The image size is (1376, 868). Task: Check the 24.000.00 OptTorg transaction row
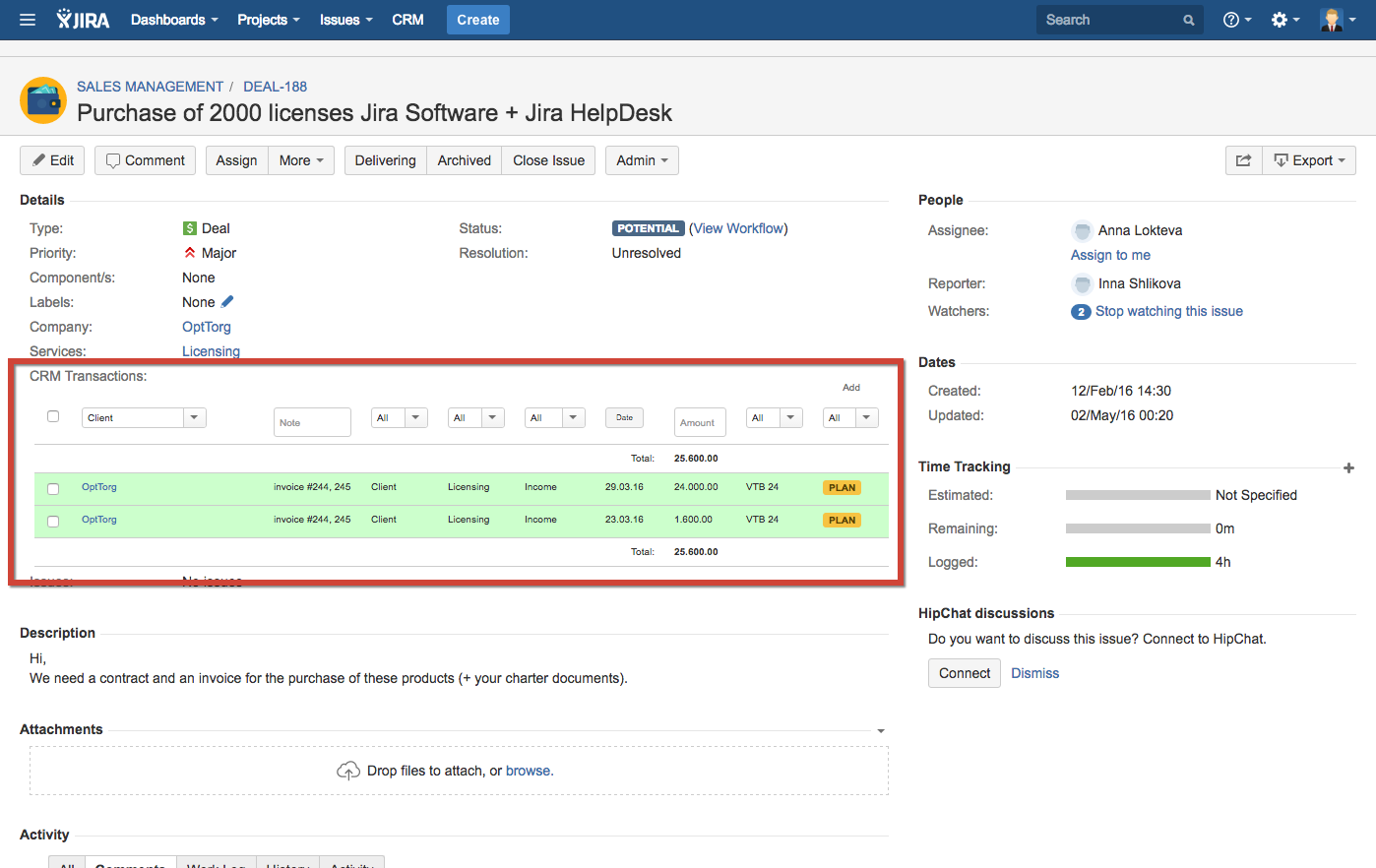pyautogui.click(x=53, y=488)
